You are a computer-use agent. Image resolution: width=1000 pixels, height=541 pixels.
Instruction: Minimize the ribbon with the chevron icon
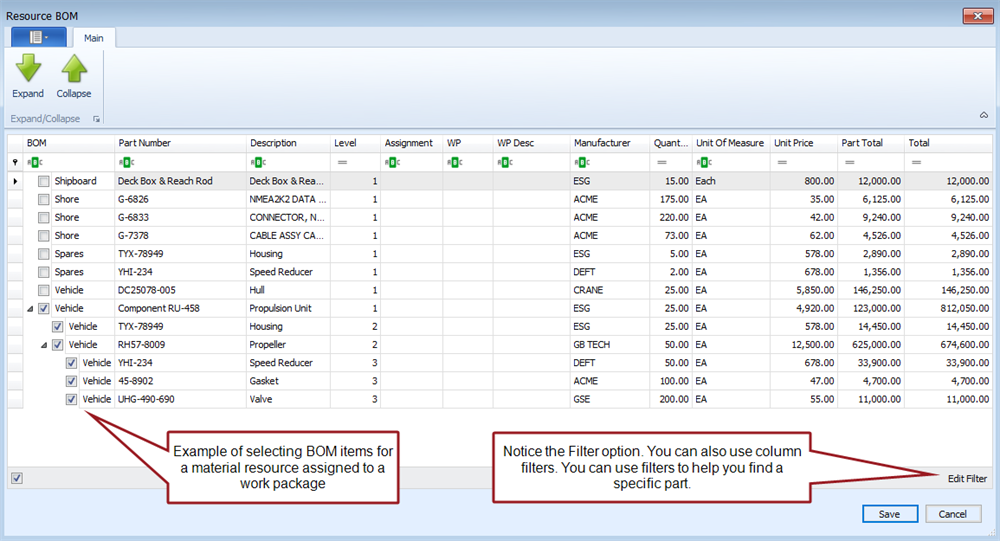pyautogui.click(x=983, y=116)
